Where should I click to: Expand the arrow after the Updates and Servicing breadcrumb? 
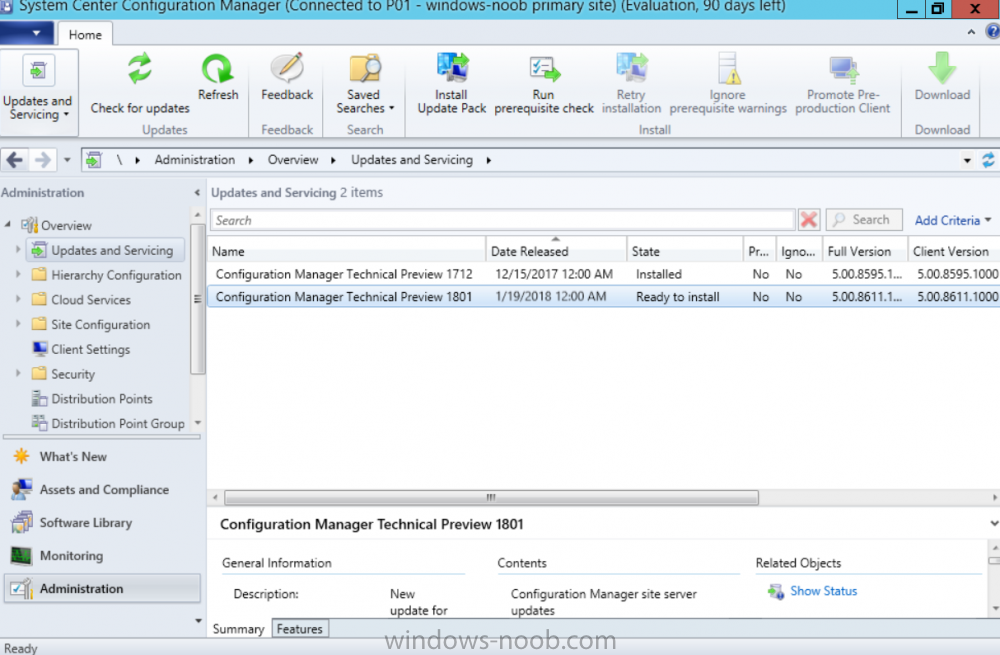click(489, 160)
